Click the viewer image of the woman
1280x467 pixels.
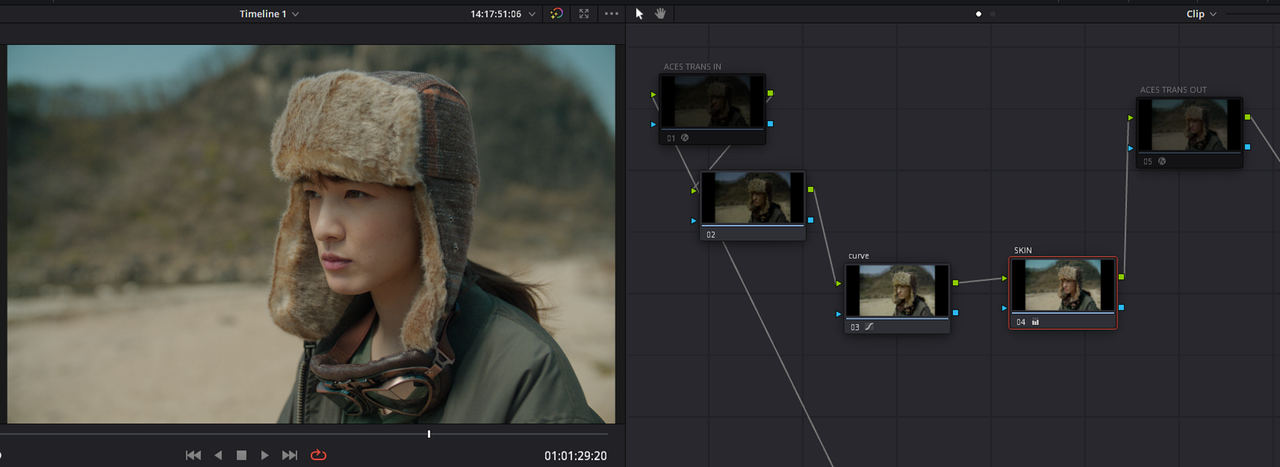point(312,234)
